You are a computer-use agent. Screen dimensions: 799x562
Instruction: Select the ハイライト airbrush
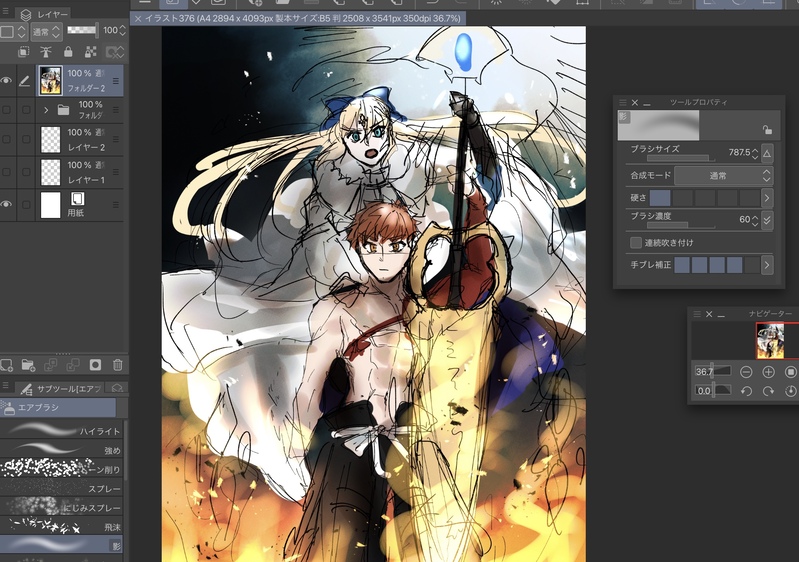(x=61, y=431)
